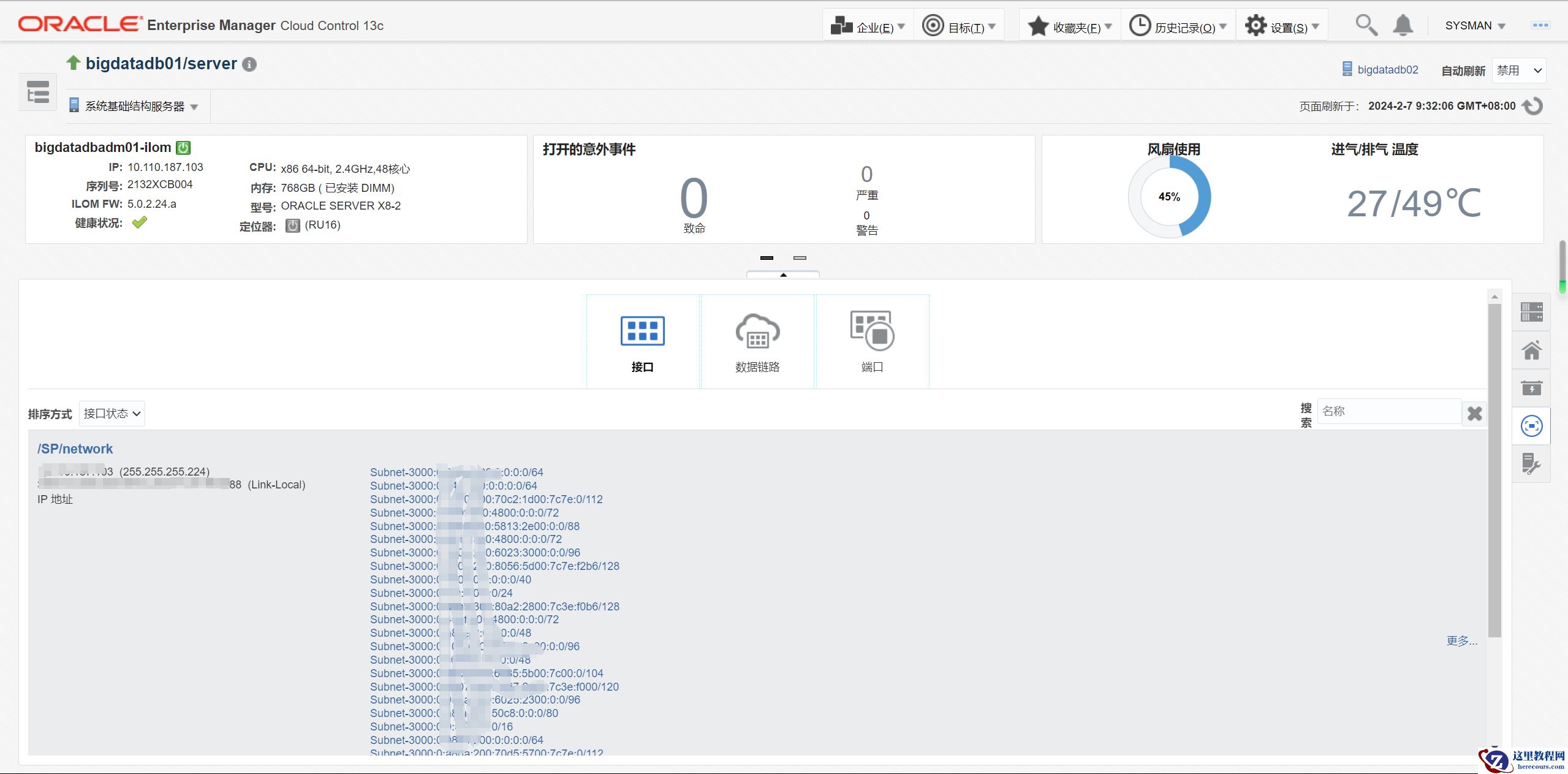This screenshot has width=1568, height=774.
Task: Open the 自动刷新 dropdown set to 禁用
Action: coord(1518,70)
